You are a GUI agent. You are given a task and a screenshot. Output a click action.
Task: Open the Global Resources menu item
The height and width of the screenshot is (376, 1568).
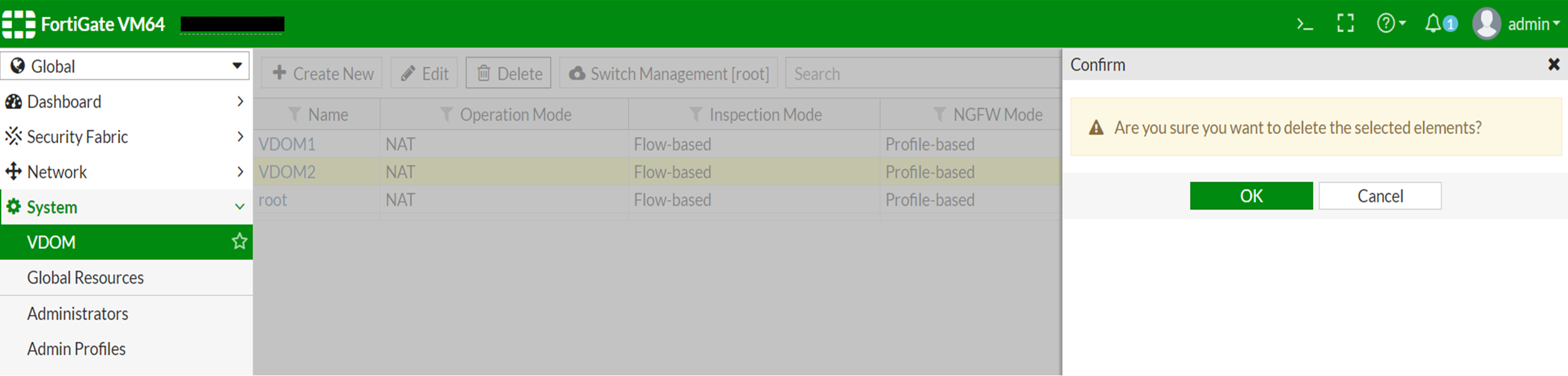pos(86,278)
